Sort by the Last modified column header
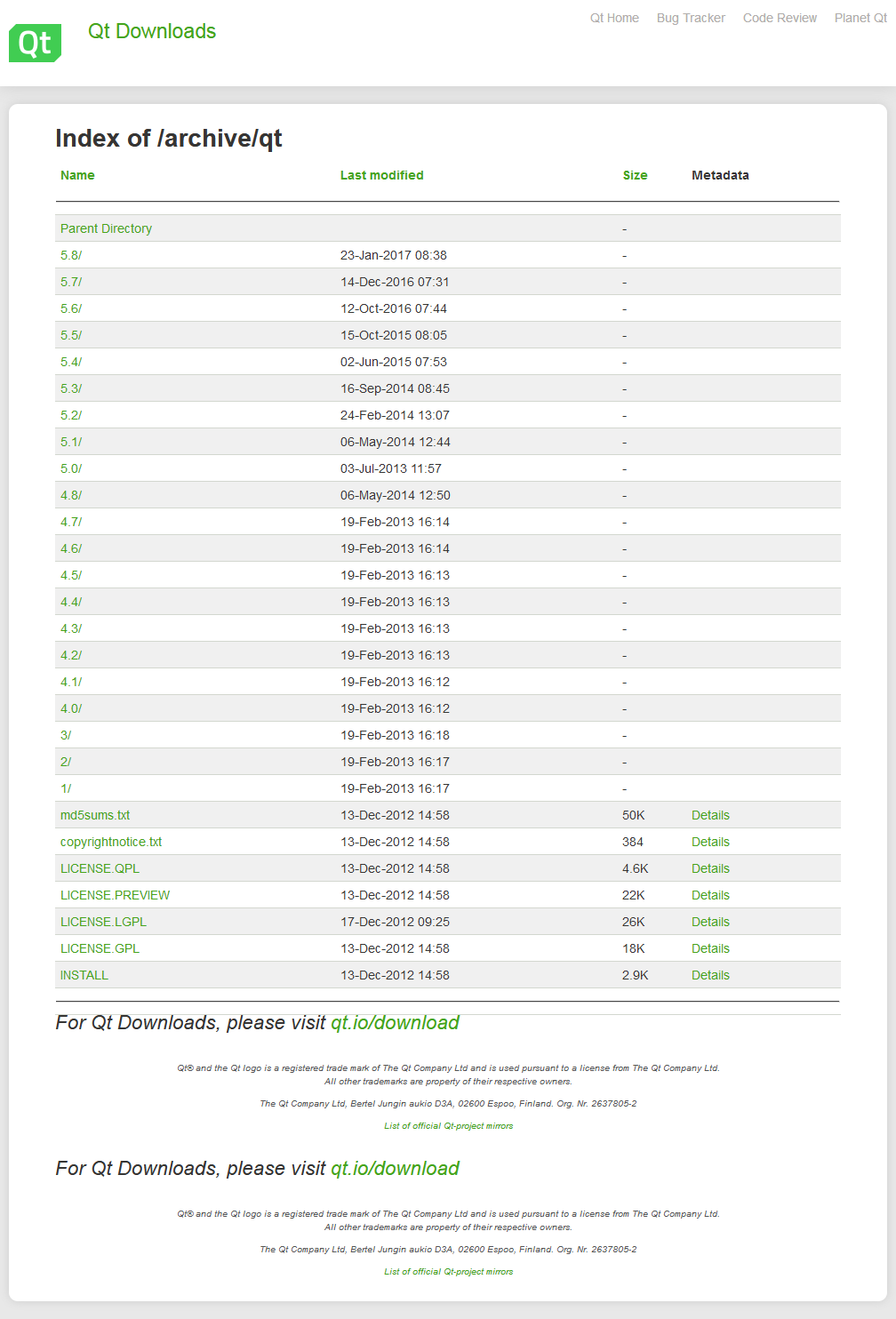896x1319 pixels. [381, 175]
